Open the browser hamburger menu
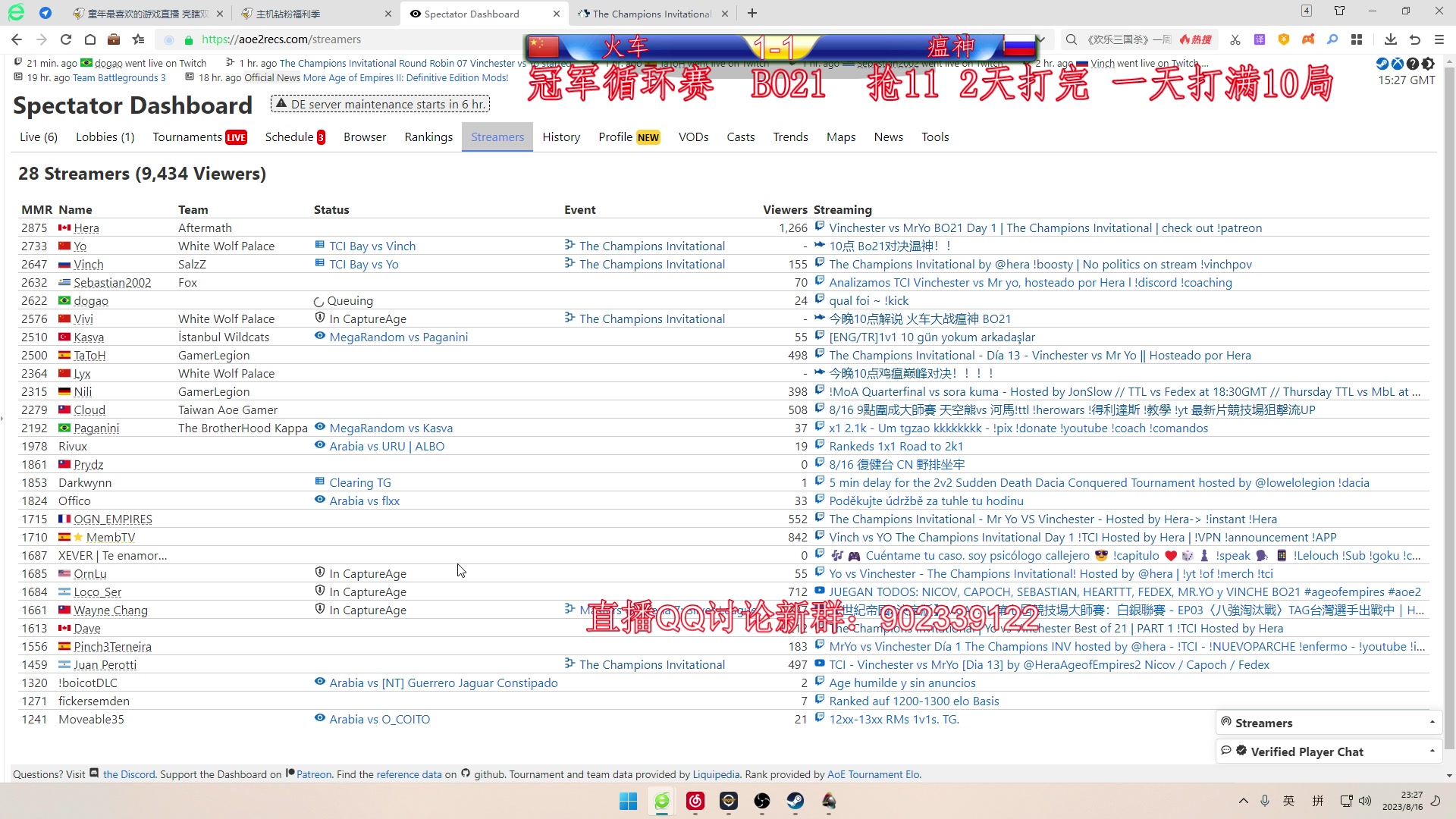1456x819 pixels. click(x=1439, y=39)
